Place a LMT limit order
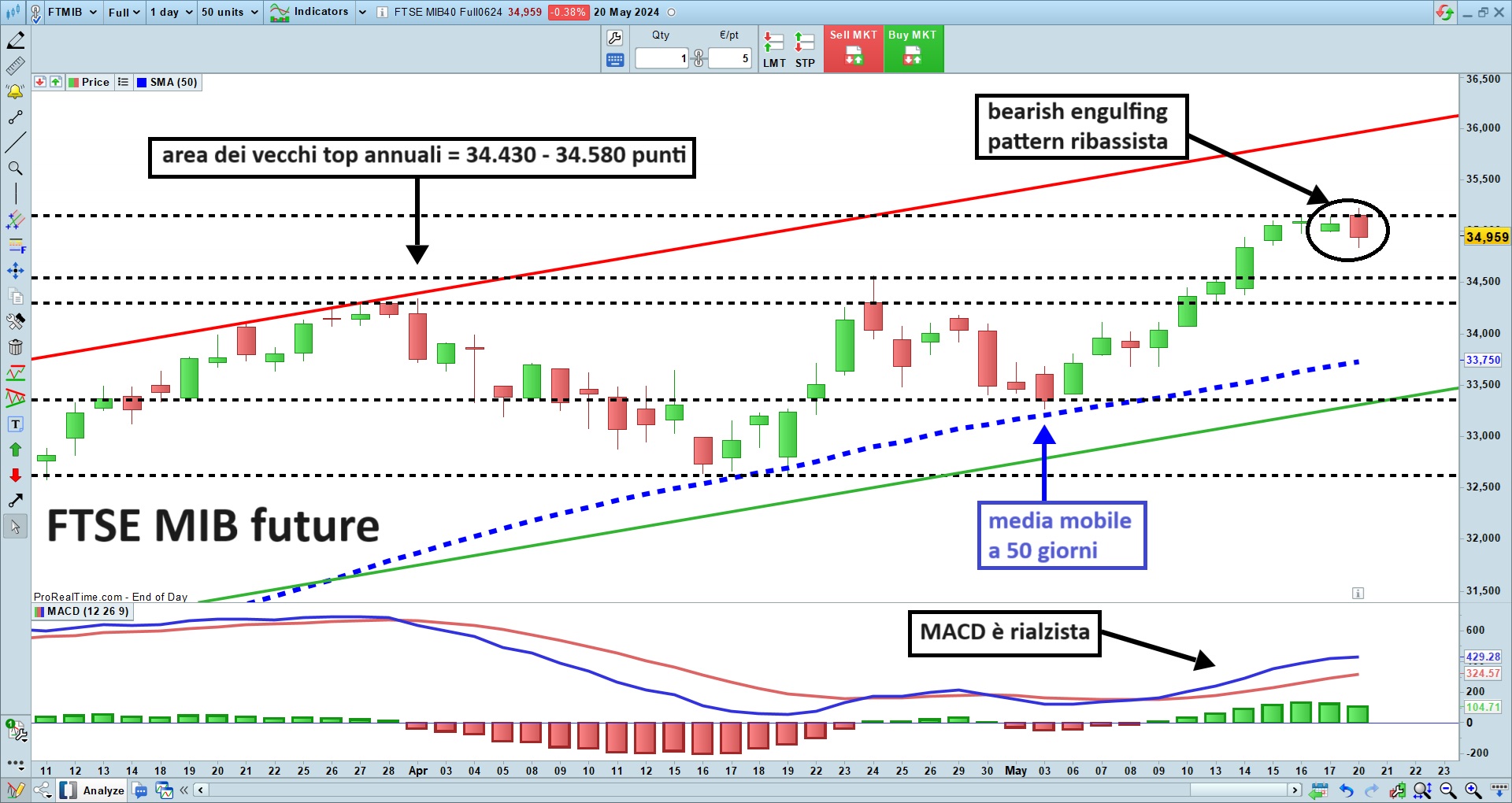 tap(774, 50)
